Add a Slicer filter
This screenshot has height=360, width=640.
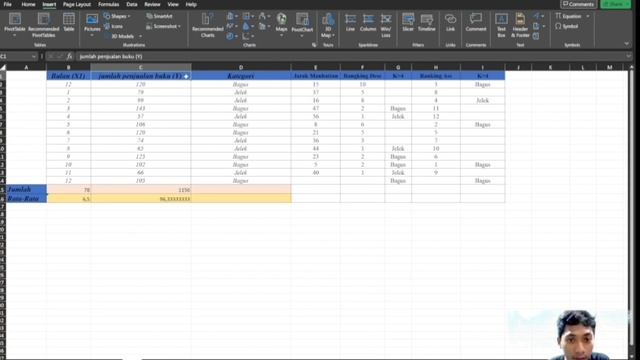(x=408, y=23)
